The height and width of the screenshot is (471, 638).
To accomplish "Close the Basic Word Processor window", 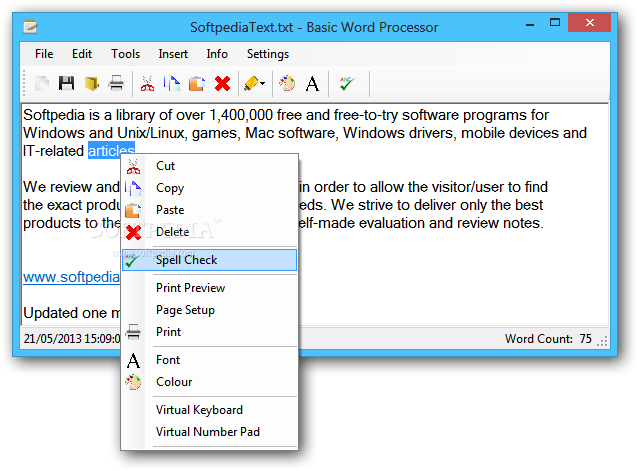I will [590, 23].
